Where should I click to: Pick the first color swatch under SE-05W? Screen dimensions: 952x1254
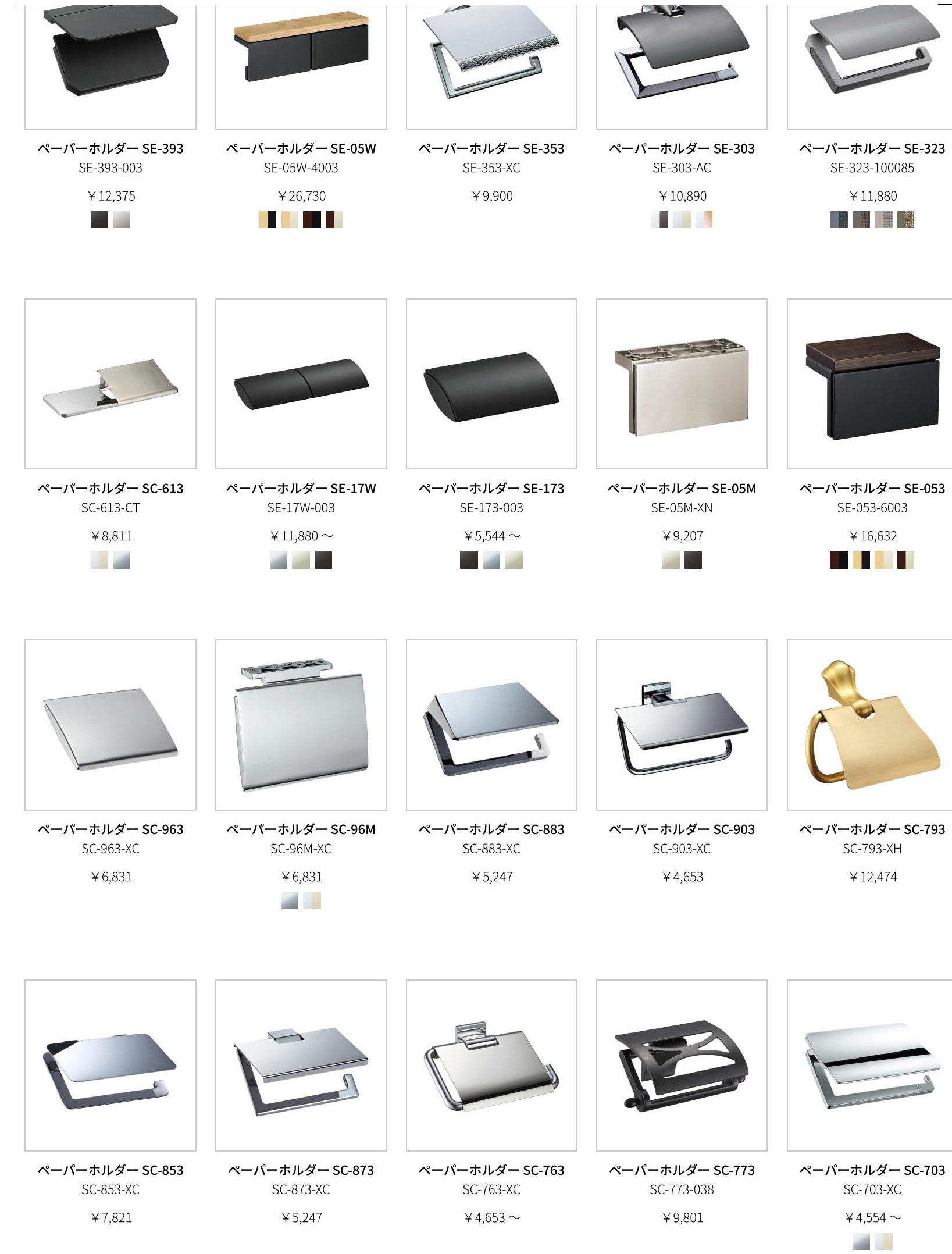pyautogui.click(x=268, y=219)
